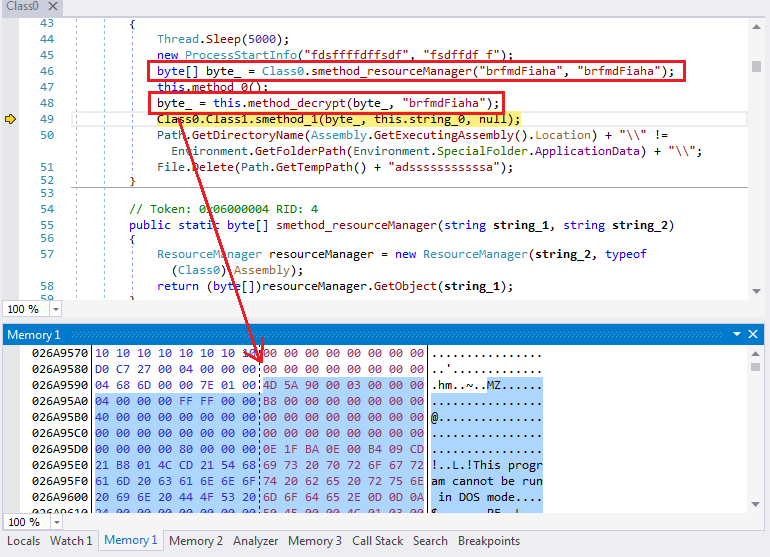Open the code editor zoom percentage dropdown

(55, 309)
